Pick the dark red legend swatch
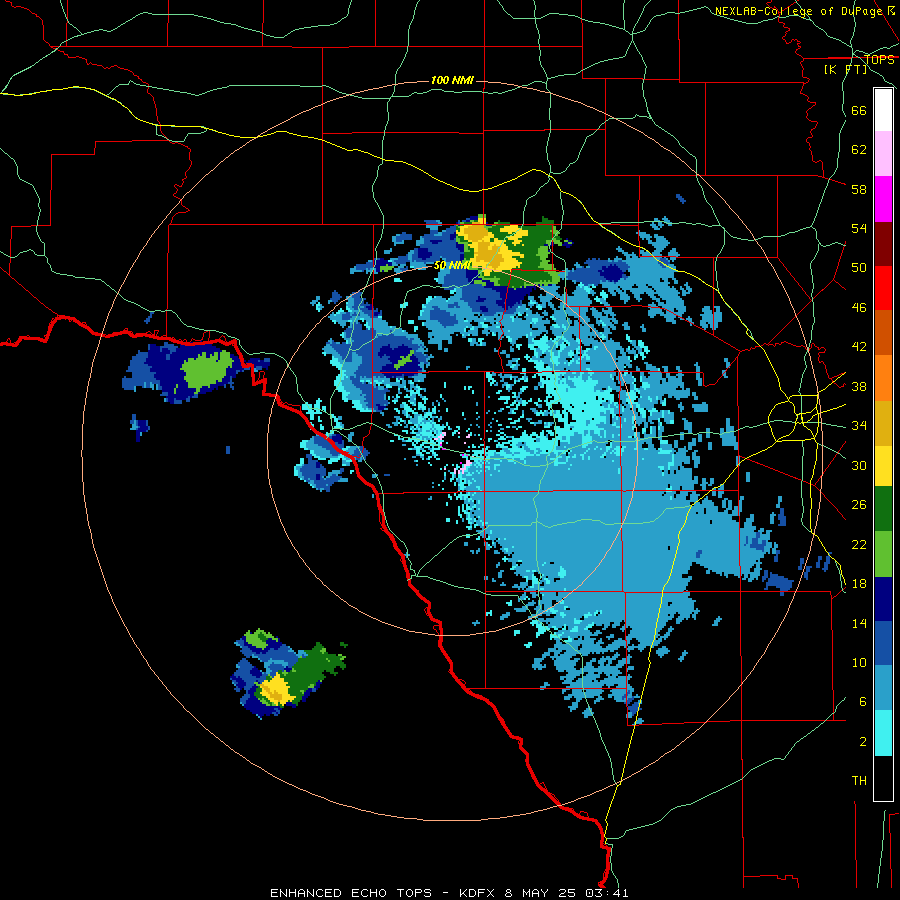Screen dimensions: 900x900 click(883, 244)
